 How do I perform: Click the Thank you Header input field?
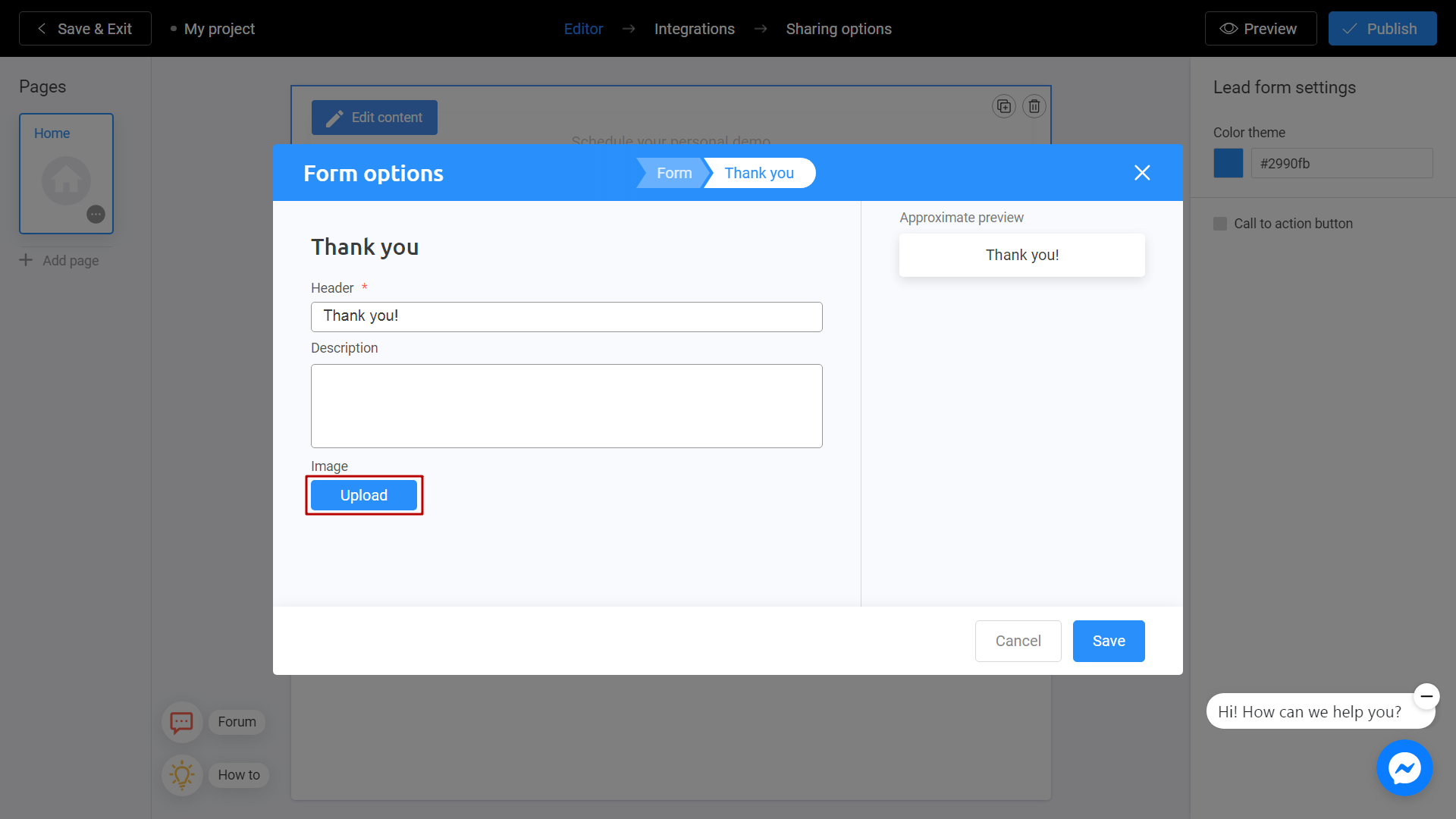pyautogui.click(x=567, y=316)
